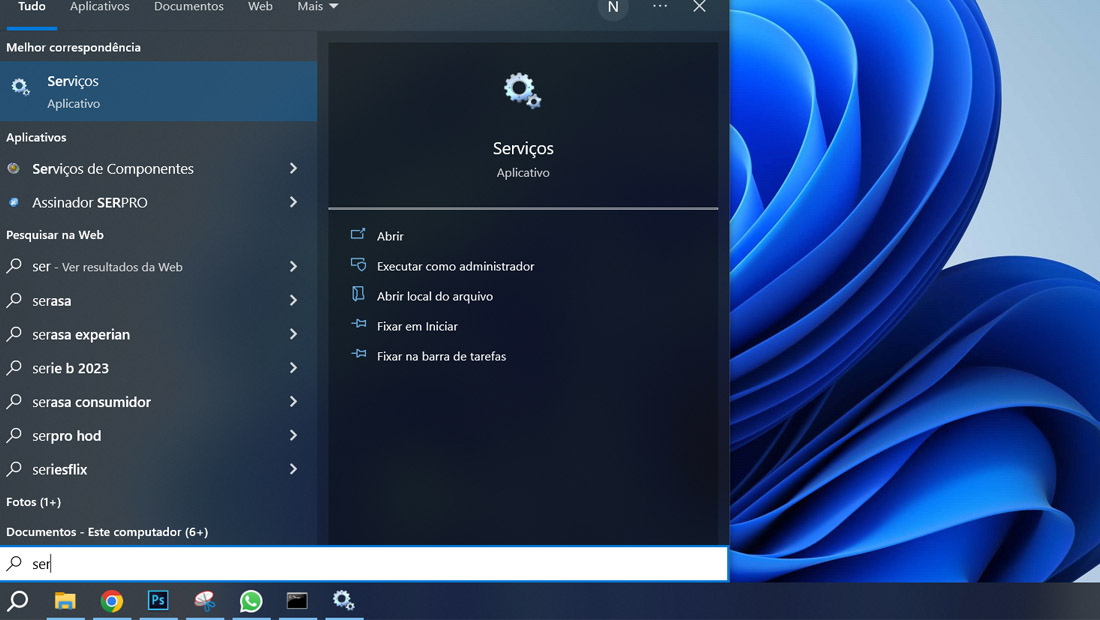Open the Services gear in the taskbar
Screen dimensions: 1100x620
coord(343,600)
